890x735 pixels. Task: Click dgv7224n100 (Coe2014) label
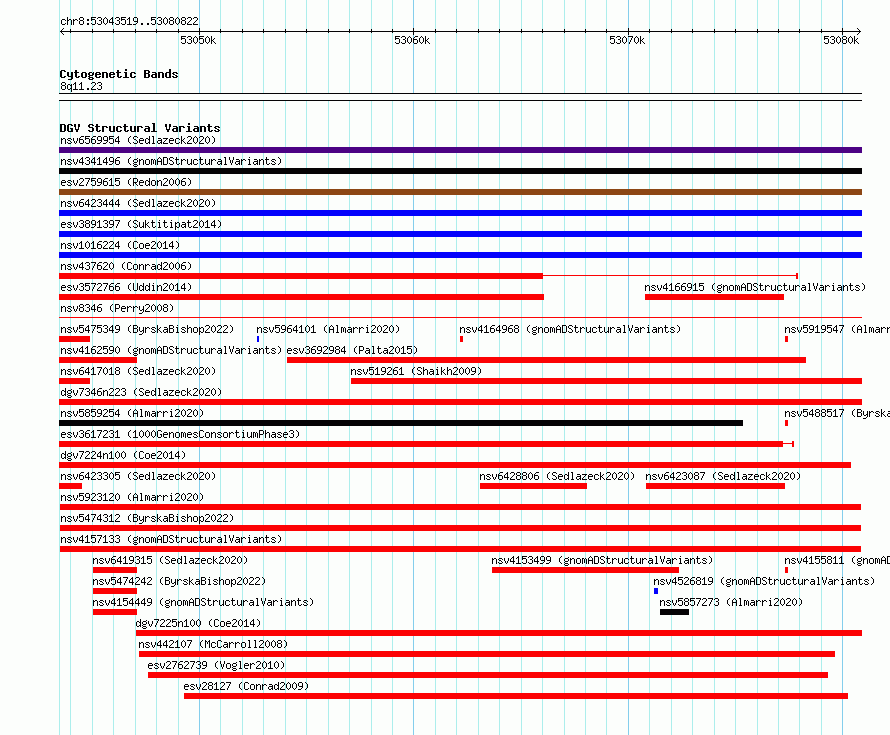123,455
